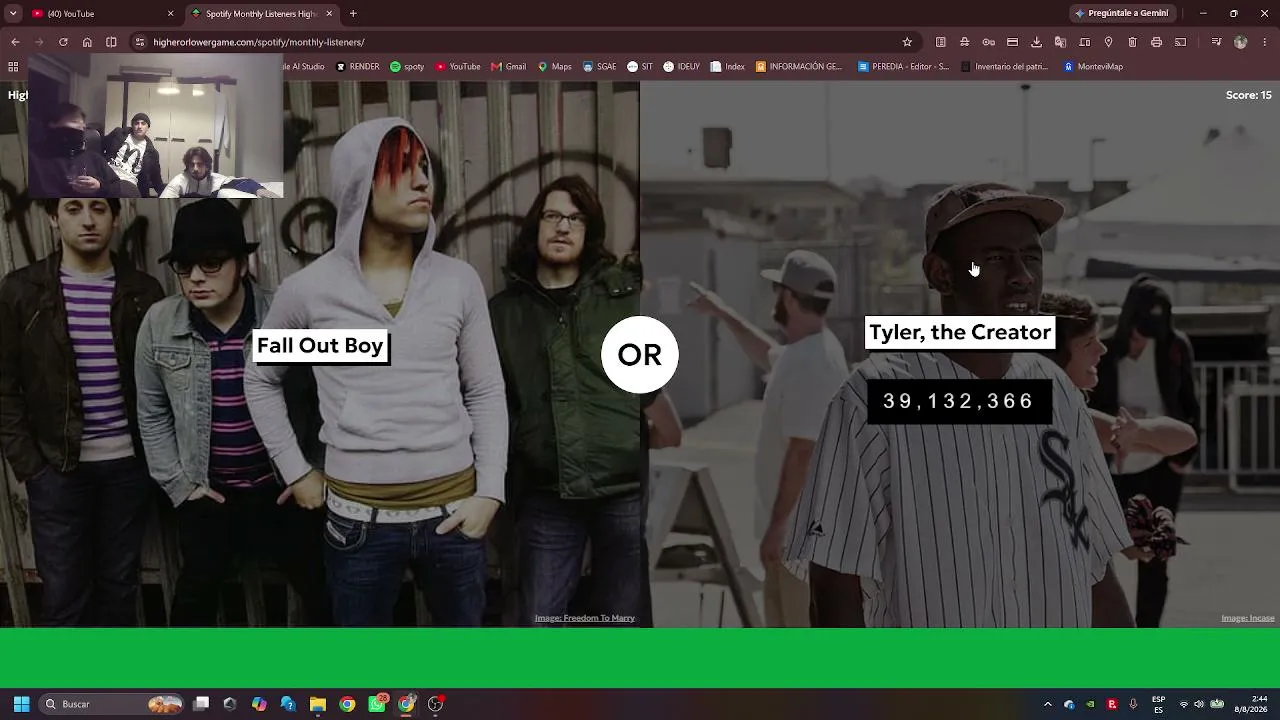Open the SGAE bookmark
This screenshot has height=720, width=1280.
(x=600, y=67)
